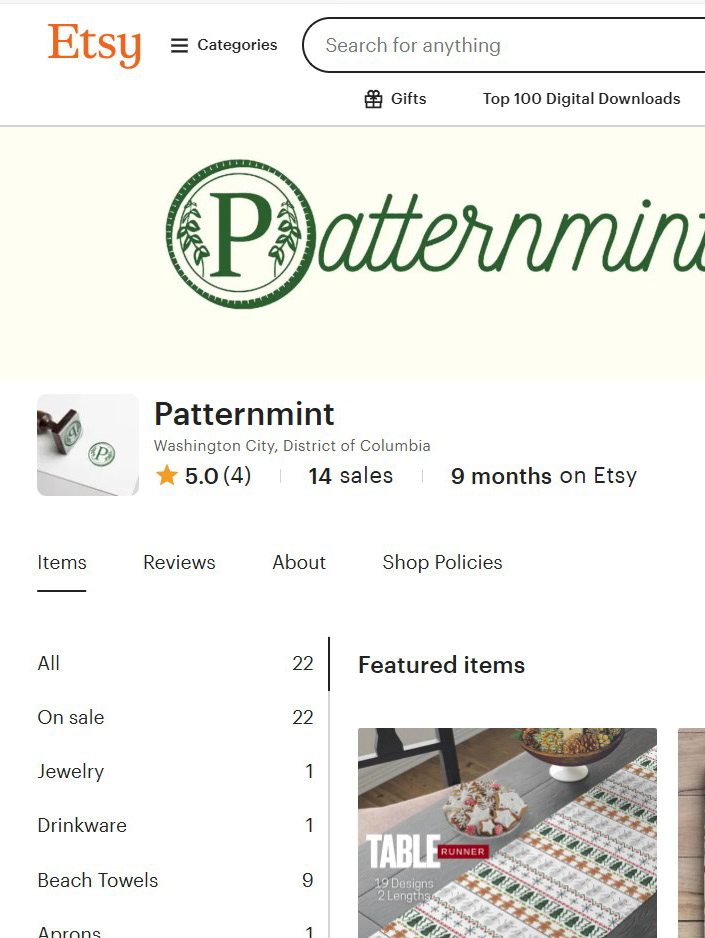Focus the Search for anything field

pos(500,45)
